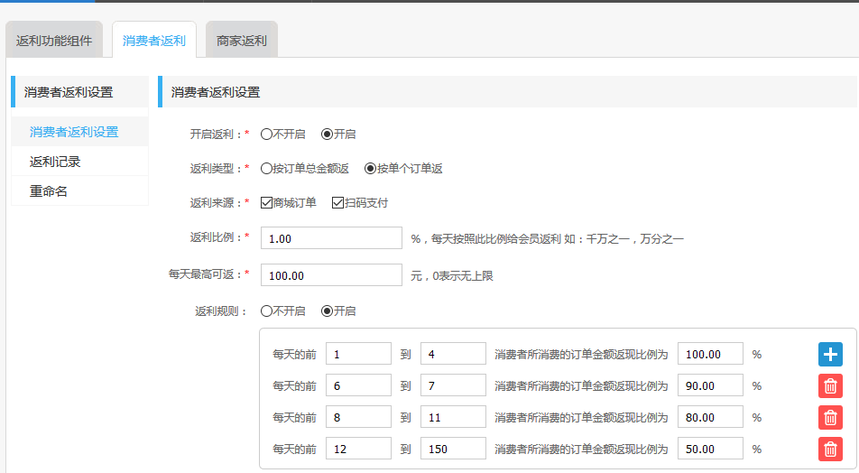Toggle the 扫码支付 checkbox
The image size is (859, 473).
coord(338,203)
